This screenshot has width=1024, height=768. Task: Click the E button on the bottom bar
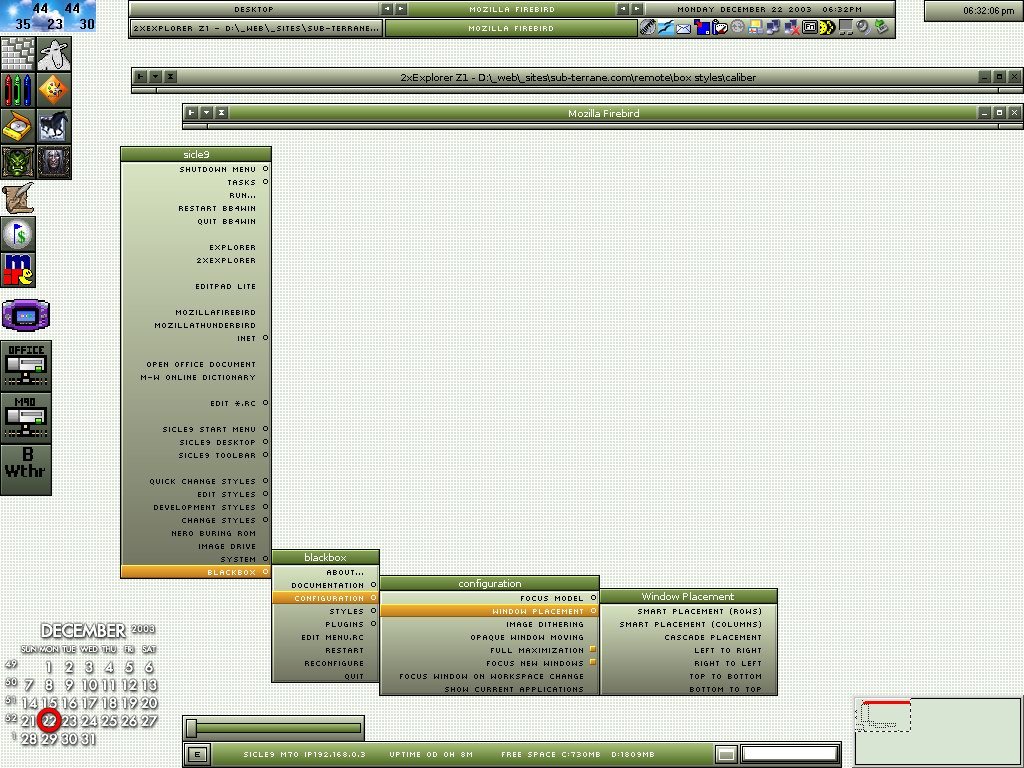click(x=197, y=754)
